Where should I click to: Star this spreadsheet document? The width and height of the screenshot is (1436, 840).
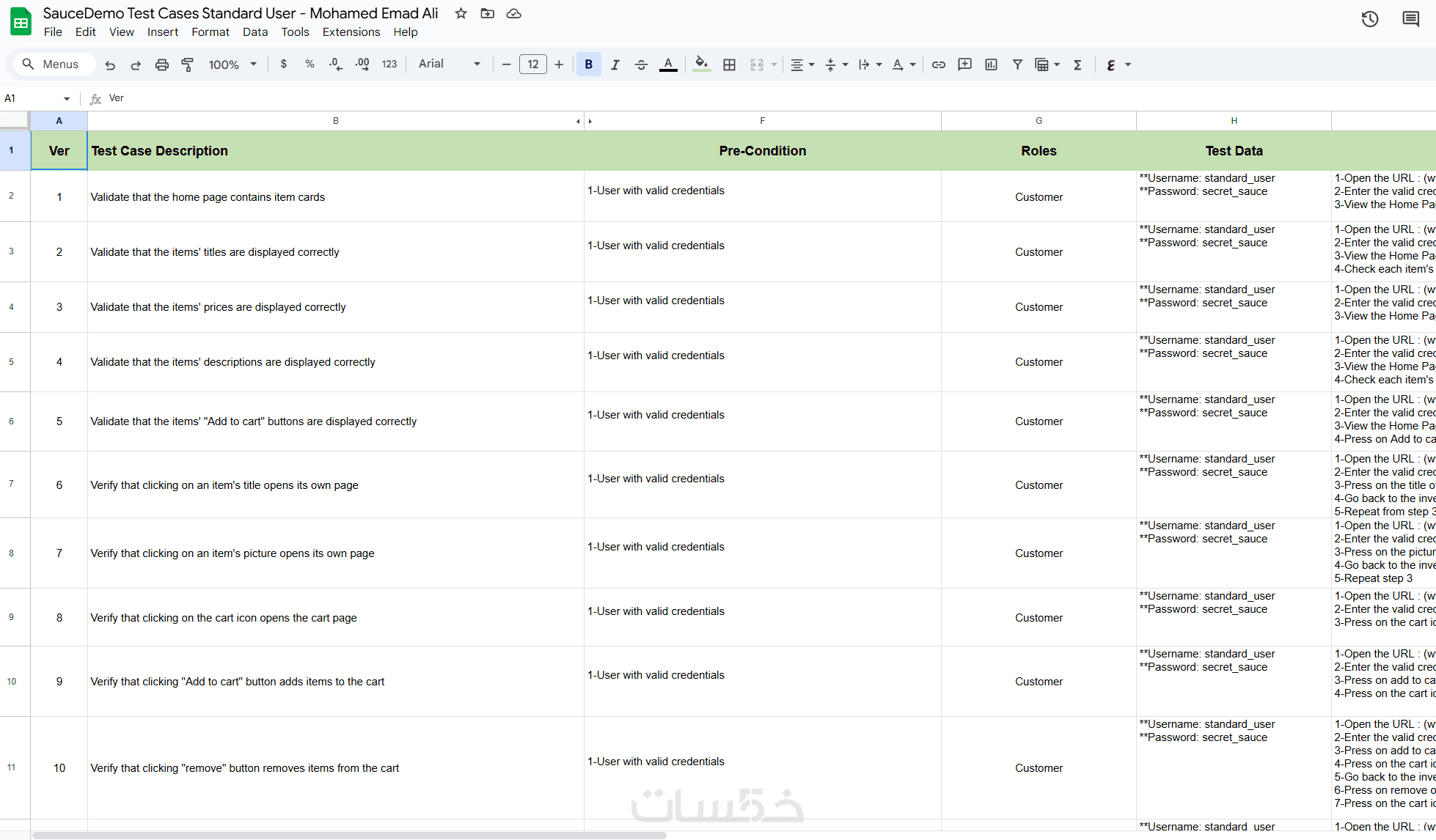(461, 13)
